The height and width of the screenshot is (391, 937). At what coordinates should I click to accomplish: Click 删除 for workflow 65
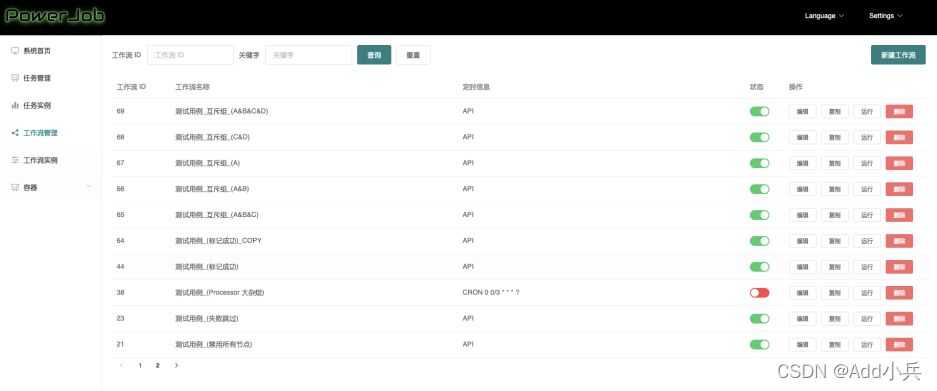pyautogui.click(x=899, y=215)
